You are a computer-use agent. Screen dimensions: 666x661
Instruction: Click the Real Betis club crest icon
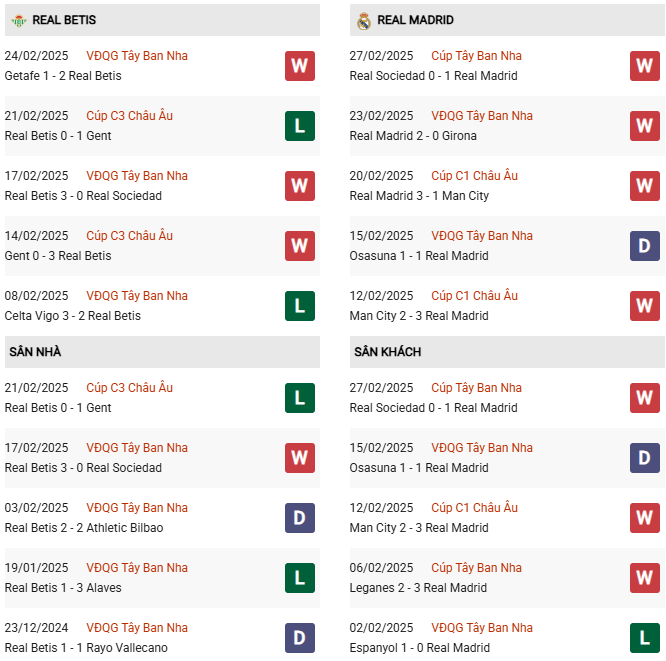[17, 20]
